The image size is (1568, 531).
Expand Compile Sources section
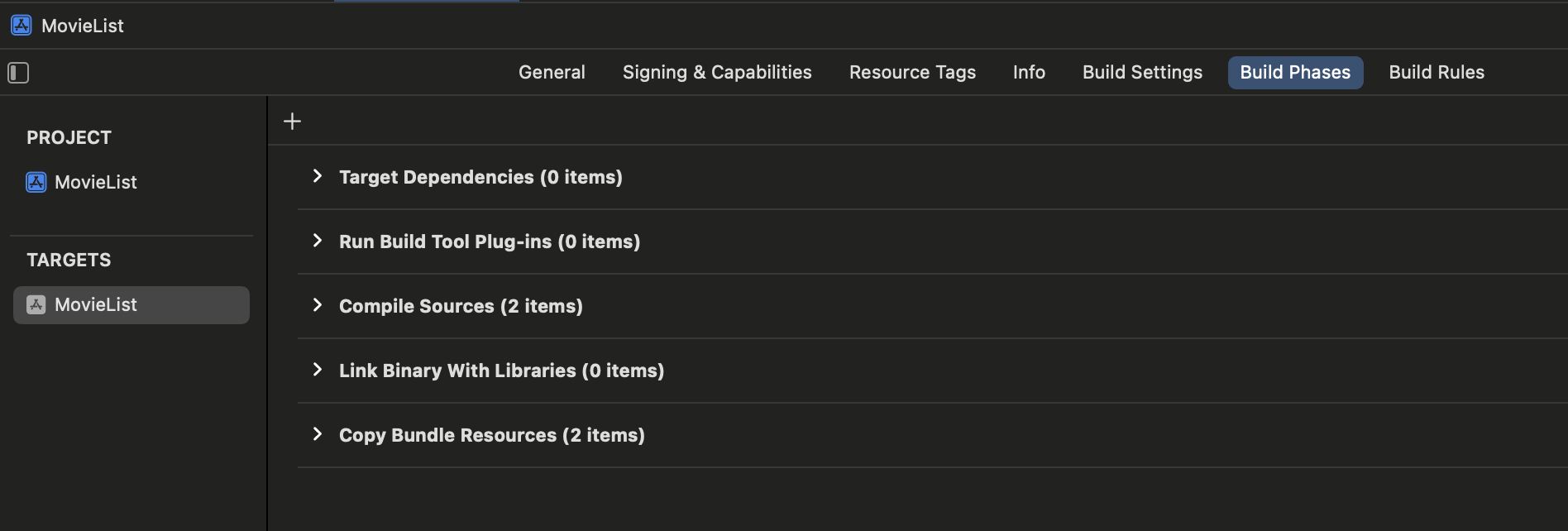(x=318, y=305)
